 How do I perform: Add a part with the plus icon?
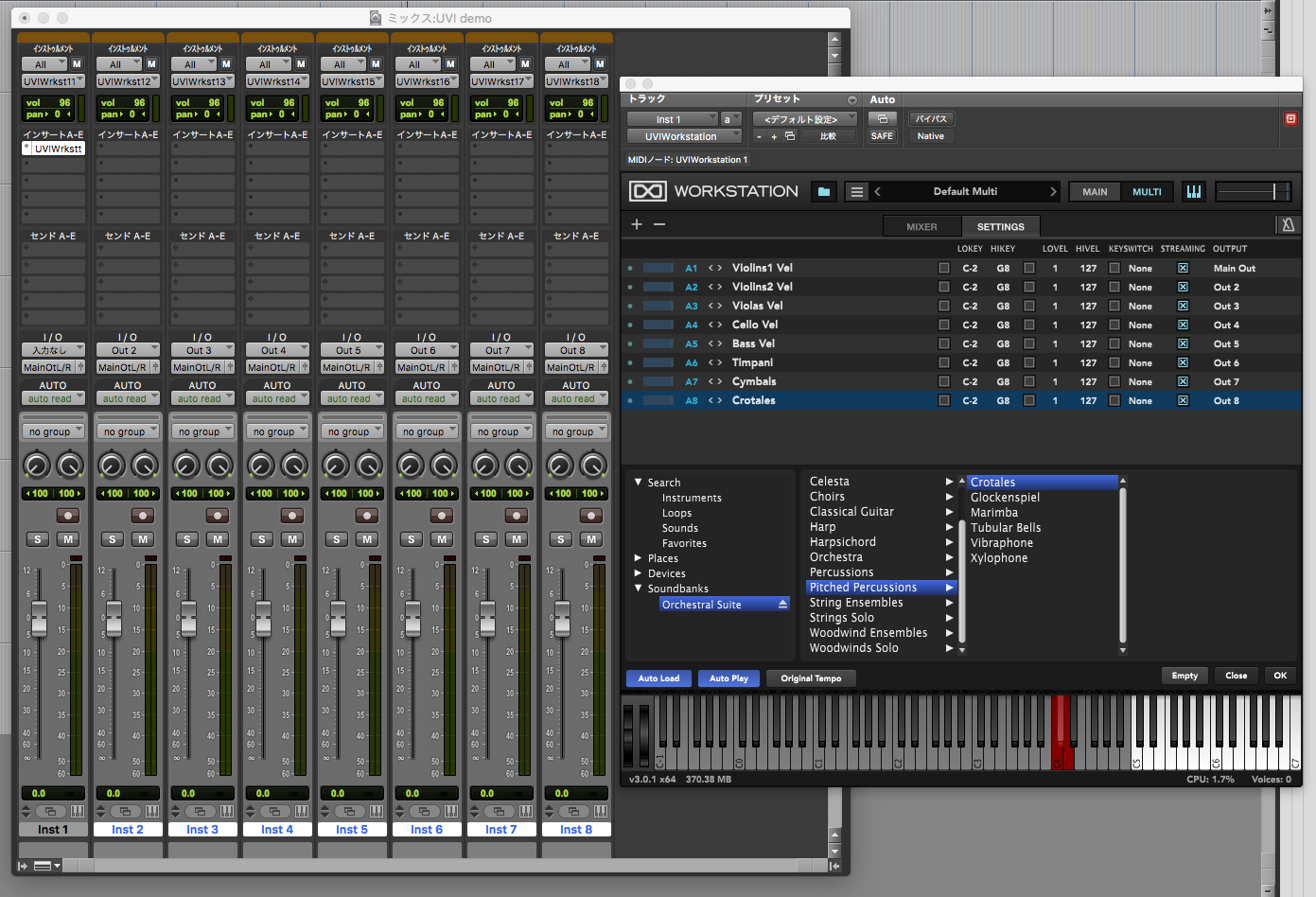pos(637,224)
